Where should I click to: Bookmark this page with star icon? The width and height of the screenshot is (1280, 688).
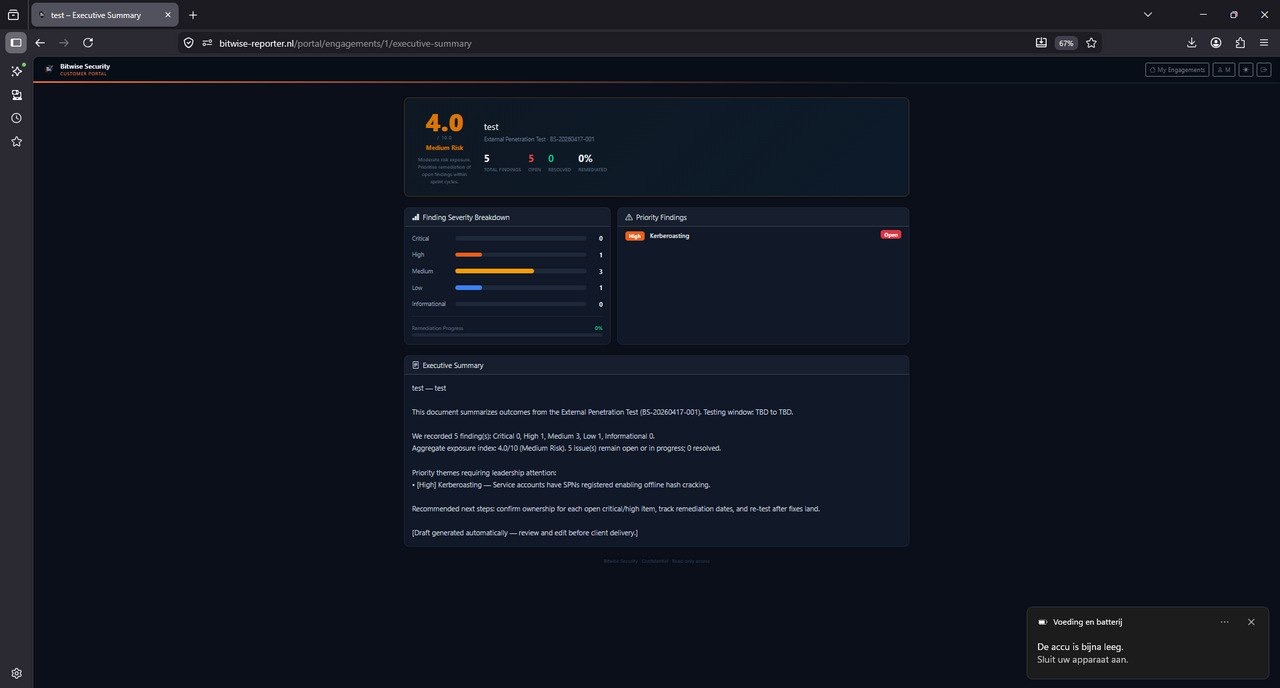coord(1091,43)
